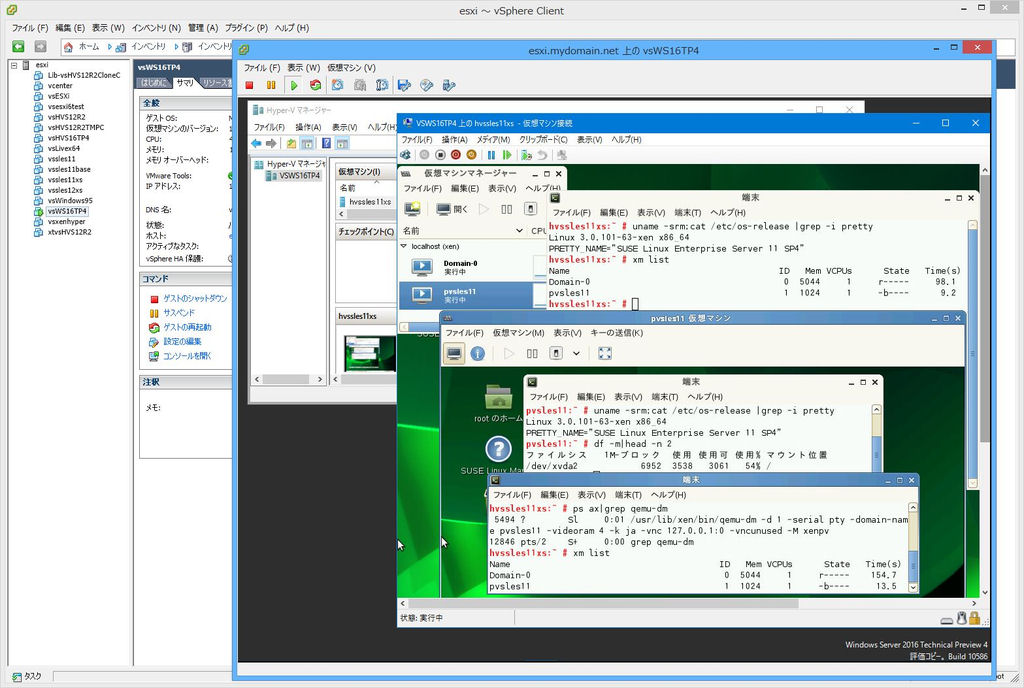Click the turn off icon in the hvssles11xs connection toolbar

[440, 155]
